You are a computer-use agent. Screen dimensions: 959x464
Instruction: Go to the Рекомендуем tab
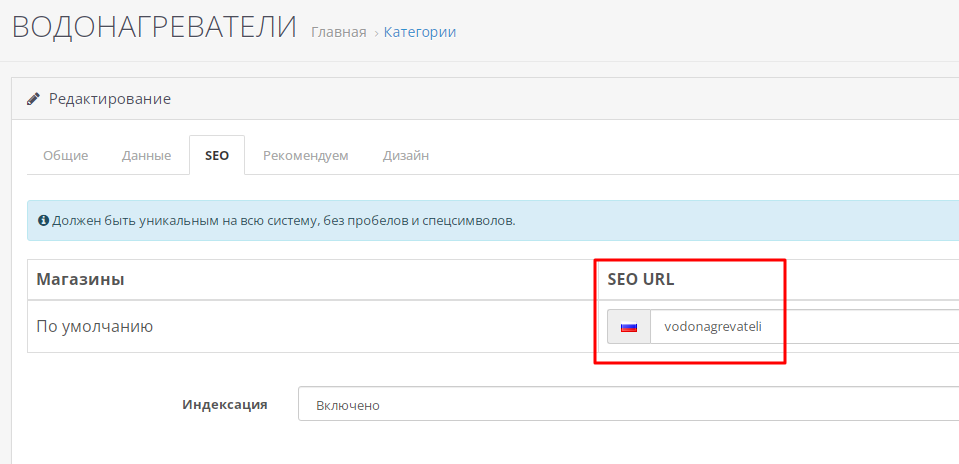(x=306, y=155)
